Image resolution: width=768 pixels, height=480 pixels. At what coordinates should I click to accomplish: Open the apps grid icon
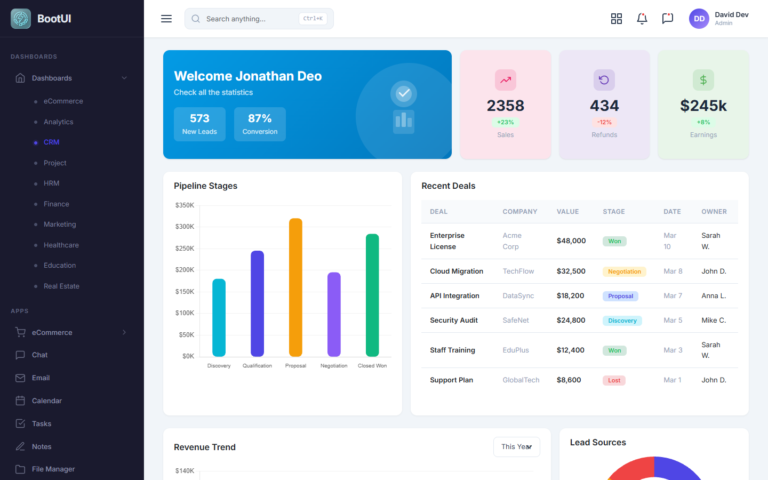[616, 19]
